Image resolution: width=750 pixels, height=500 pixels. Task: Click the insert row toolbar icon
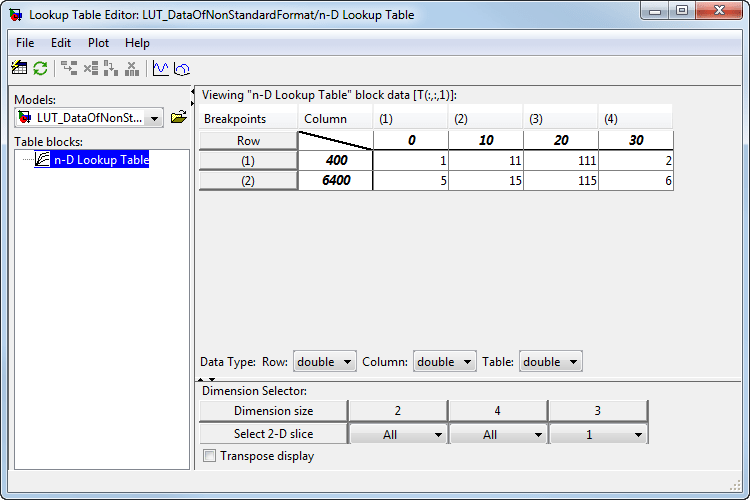[x=69, y=68]
